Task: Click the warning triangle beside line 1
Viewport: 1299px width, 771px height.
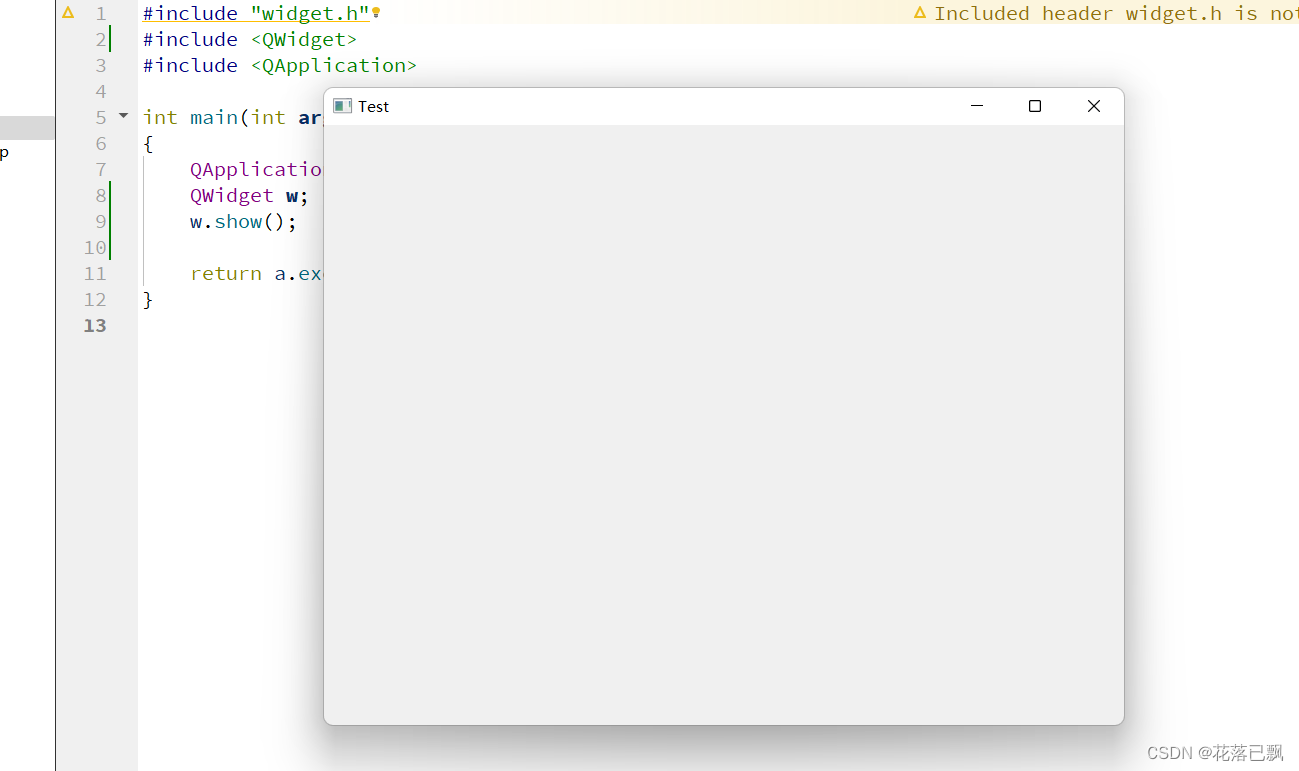Action: coord(68,13)
